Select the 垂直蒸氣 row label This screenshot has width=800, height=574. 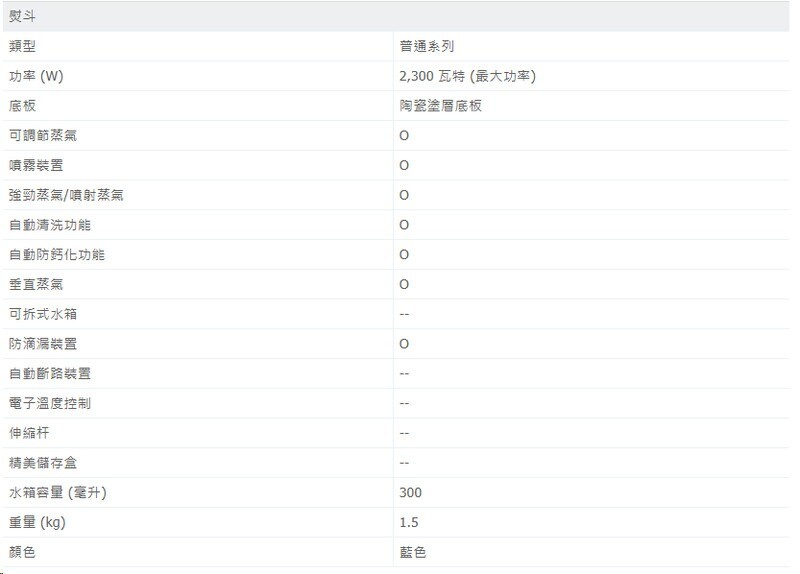click(35, 284)
